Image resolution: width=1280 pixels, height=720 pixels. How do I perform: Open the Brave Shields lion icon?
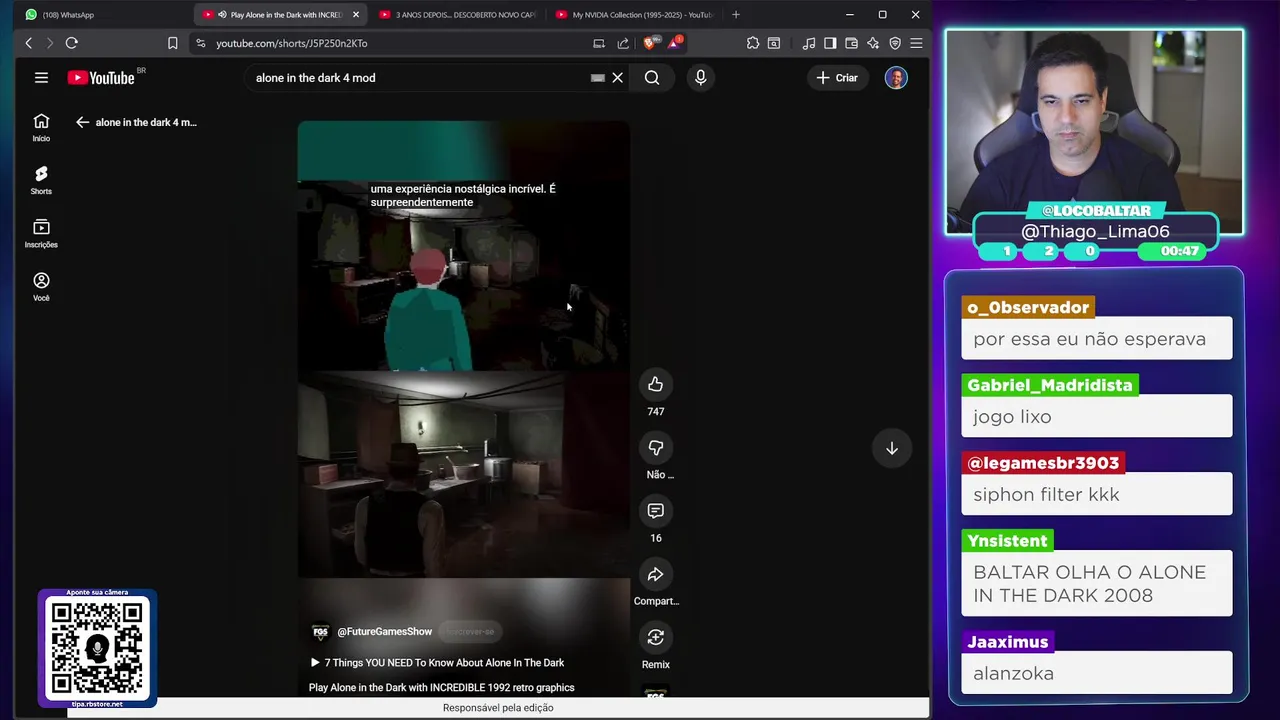(650, 43)
